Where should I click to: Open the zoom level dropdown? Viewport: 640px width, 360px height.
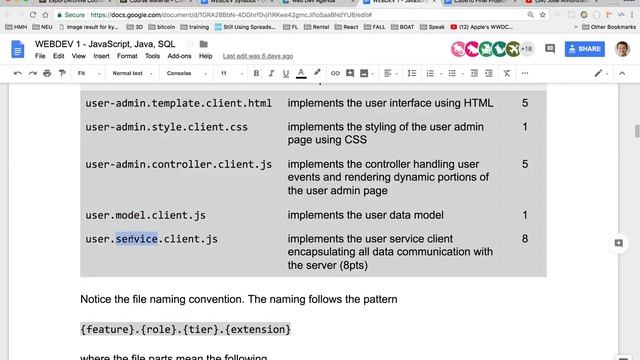click(89, 73)
